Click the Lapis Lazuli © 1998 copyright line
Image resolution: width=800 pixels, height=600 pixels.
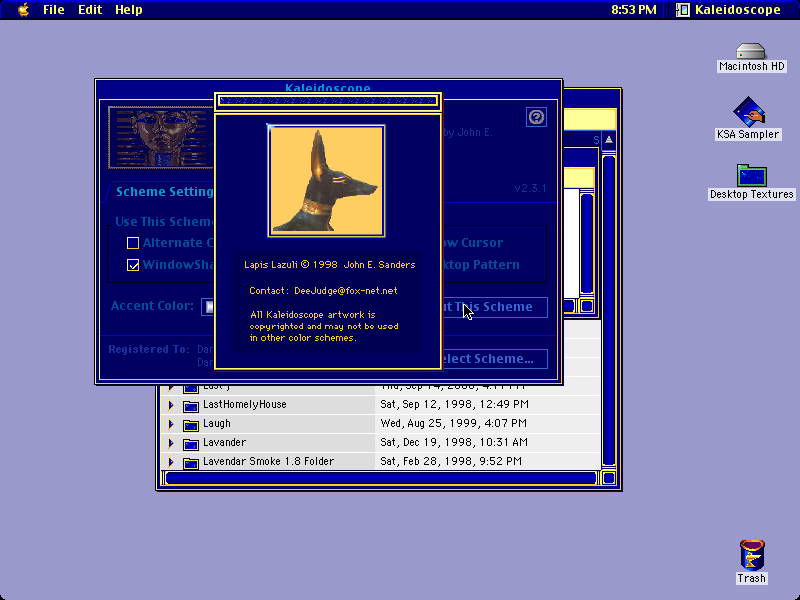tap(330, 265)
